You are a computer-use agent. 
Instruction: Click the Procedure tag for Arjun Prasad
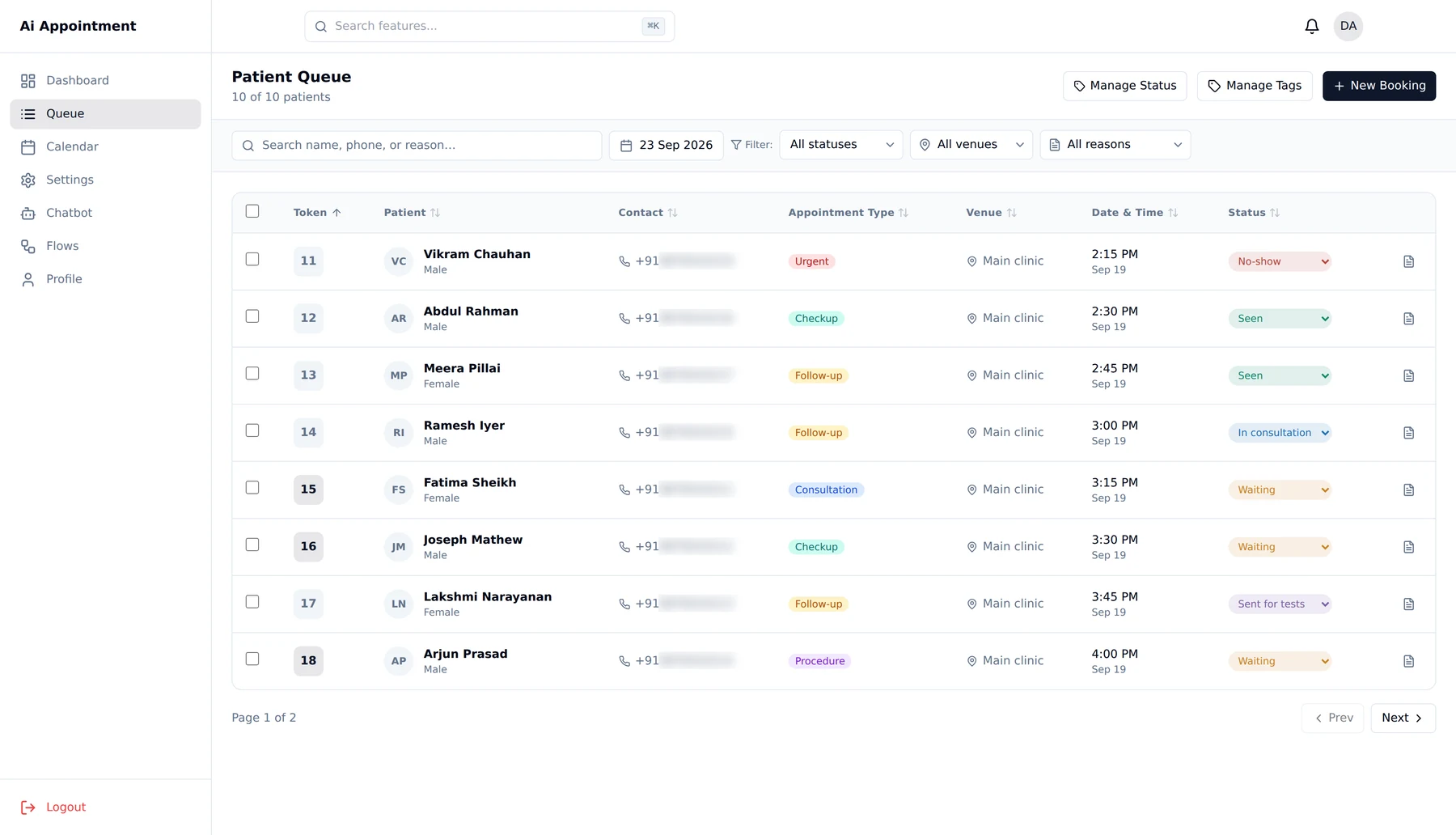click(x=819, y=661)
